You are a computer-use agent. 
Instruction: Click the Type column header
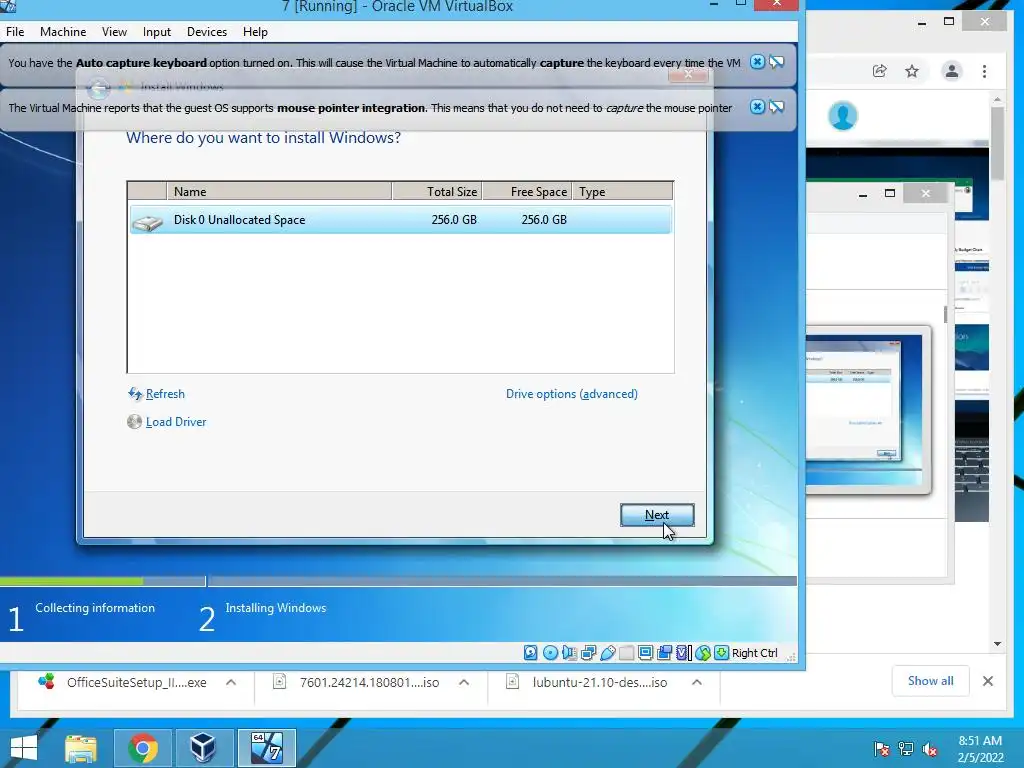pyautogui.click(x=622, y=191)
